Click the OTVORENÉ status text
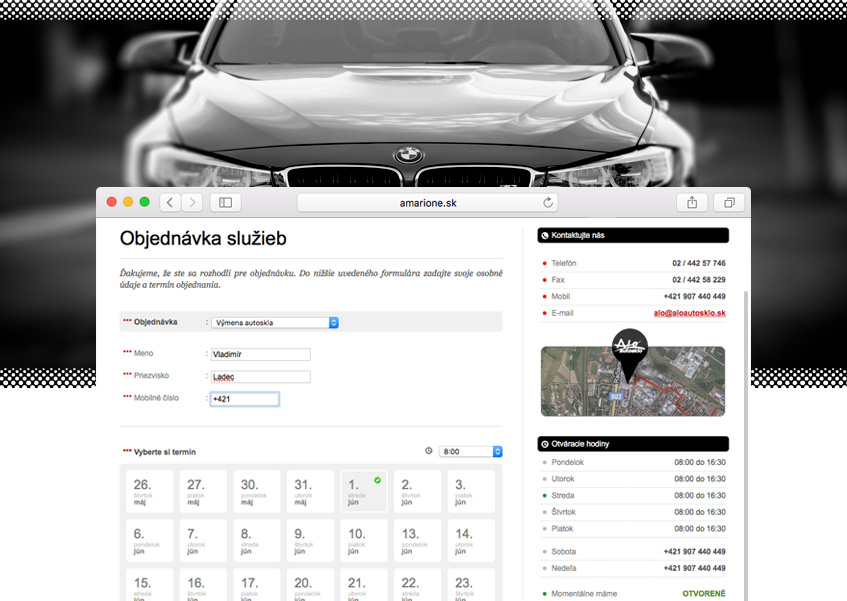This screenshot has height=601, width=847. (704, 593)
